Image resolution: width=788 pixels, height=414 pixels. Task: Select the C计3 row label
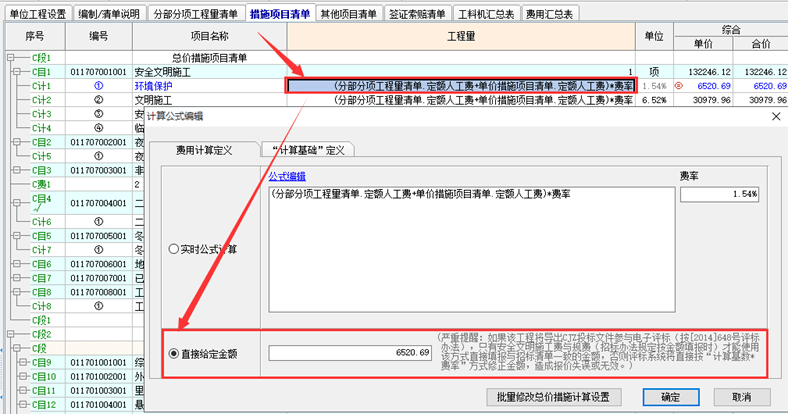click(x=41, y=114)
